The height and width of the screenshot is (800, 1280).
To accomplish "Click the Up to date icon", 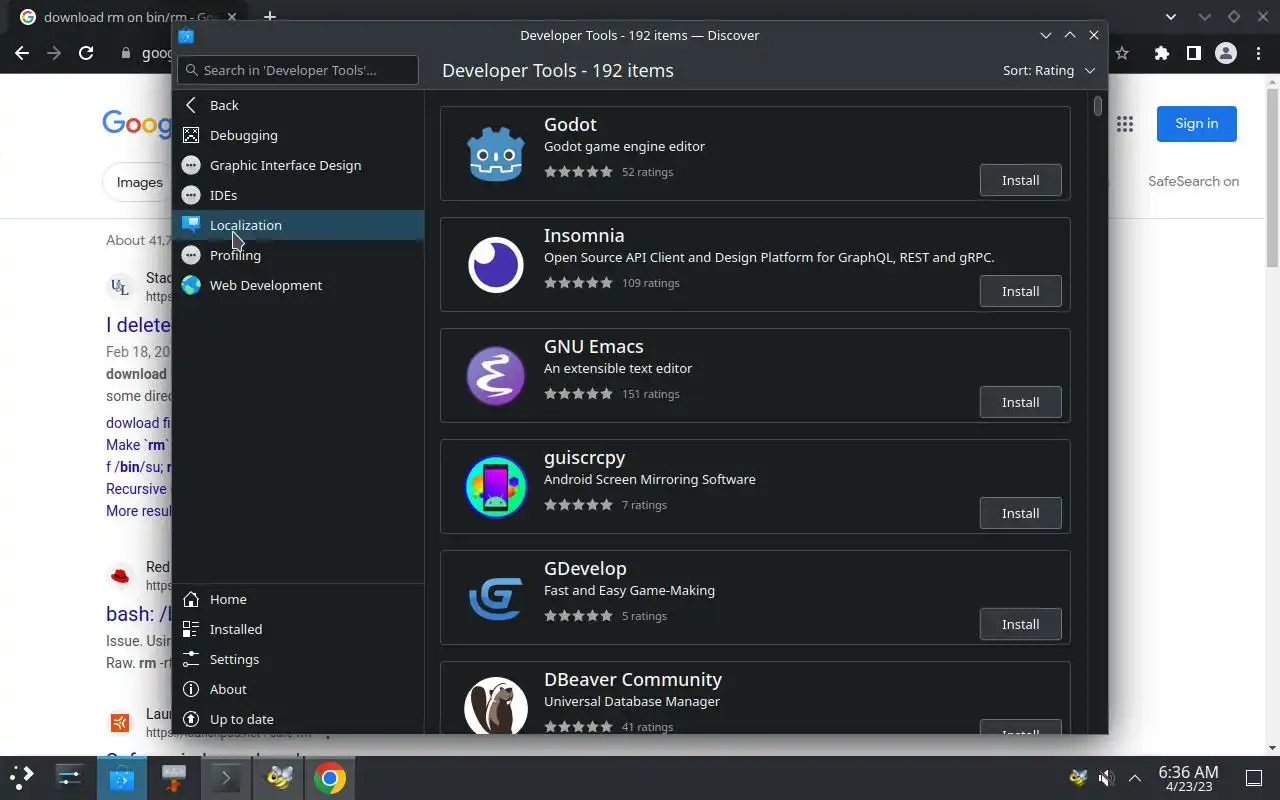I will point(191,719).
